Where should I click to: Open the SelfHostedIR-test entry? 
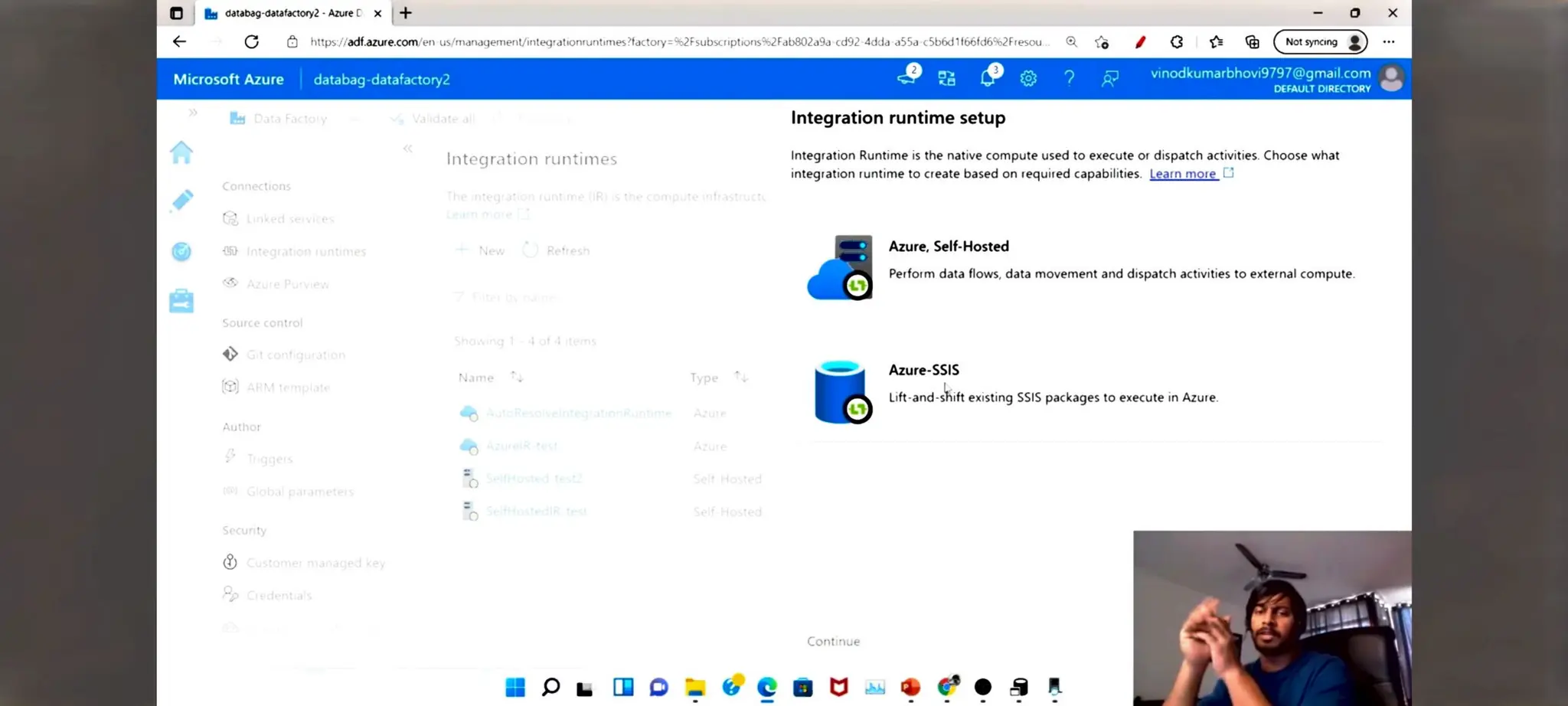pos(536,512)
